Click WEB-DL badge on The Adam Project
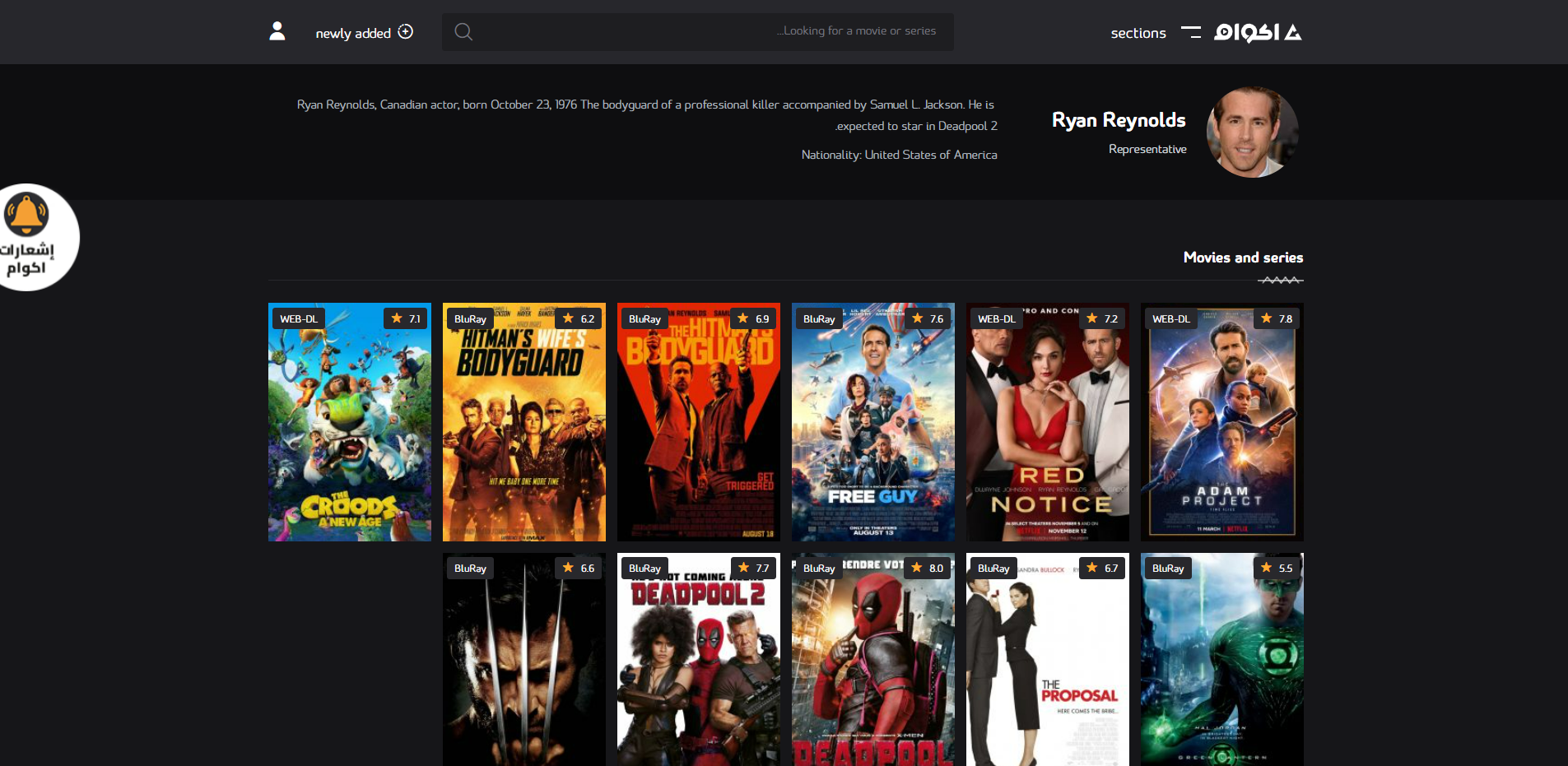 (1170, 318)
